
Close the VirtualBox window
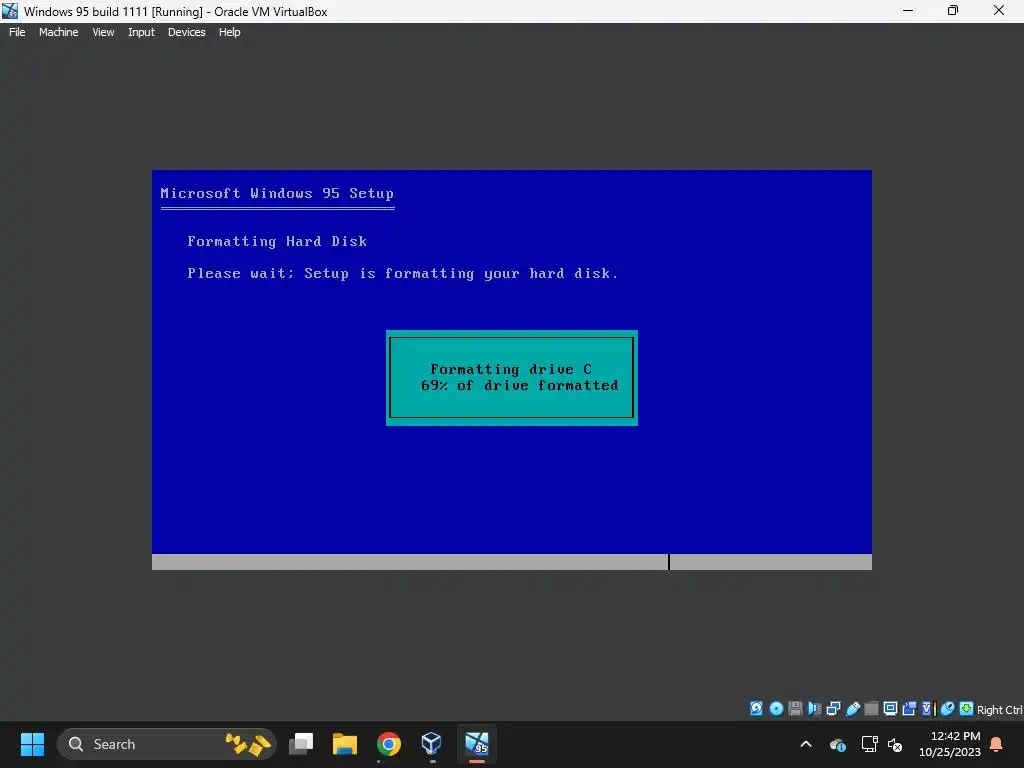pos(999,11)
